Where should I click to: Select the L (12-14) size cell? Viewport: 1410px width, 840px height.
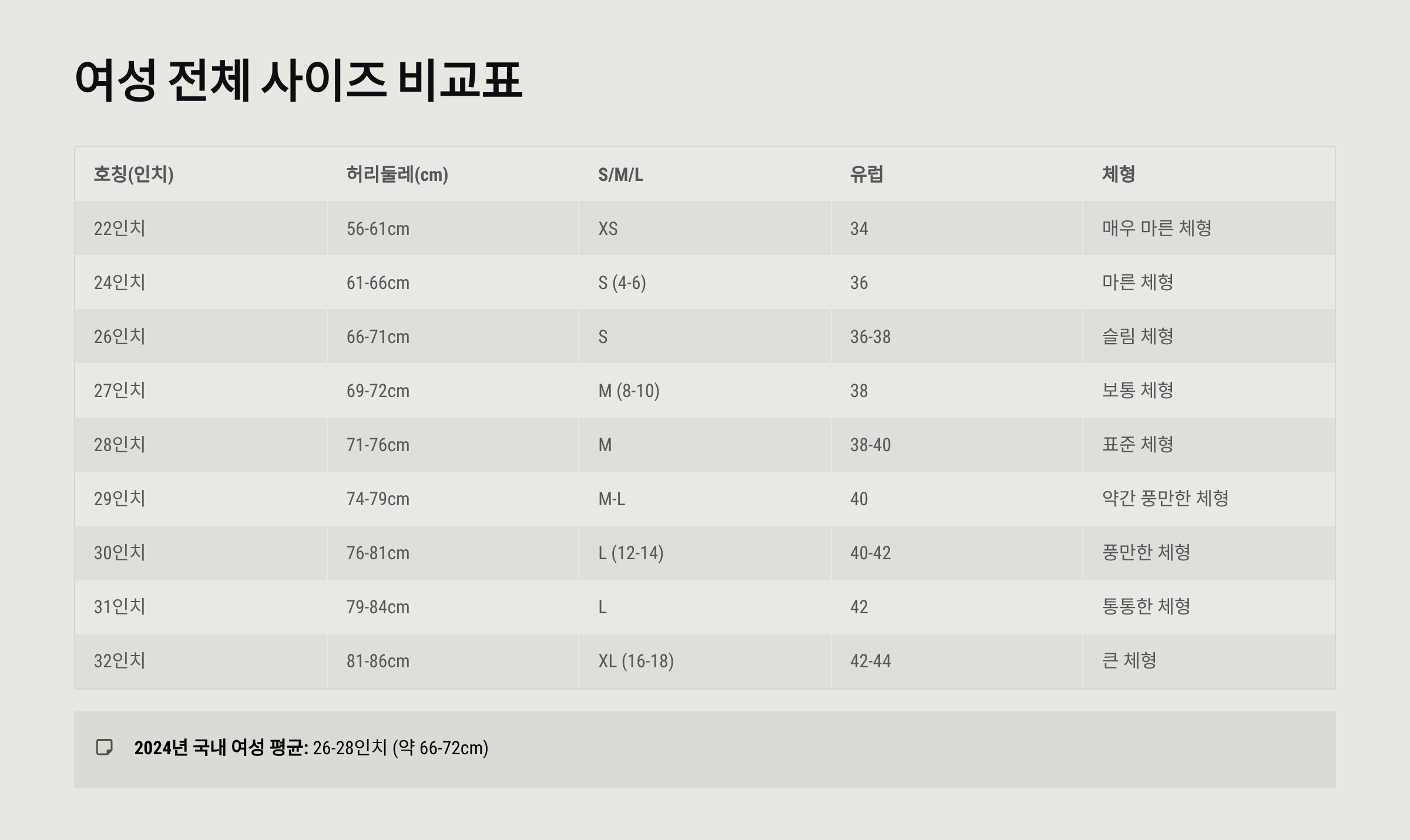(x=631, y=553)
